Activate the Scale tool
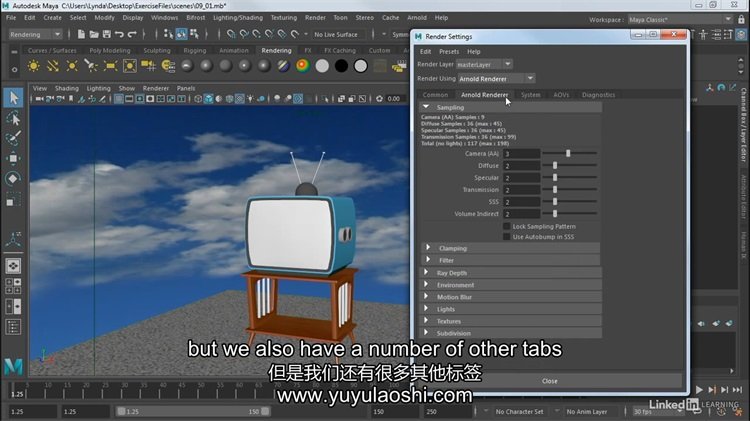This screenshot has width=750, height=421. coord(13,199)
